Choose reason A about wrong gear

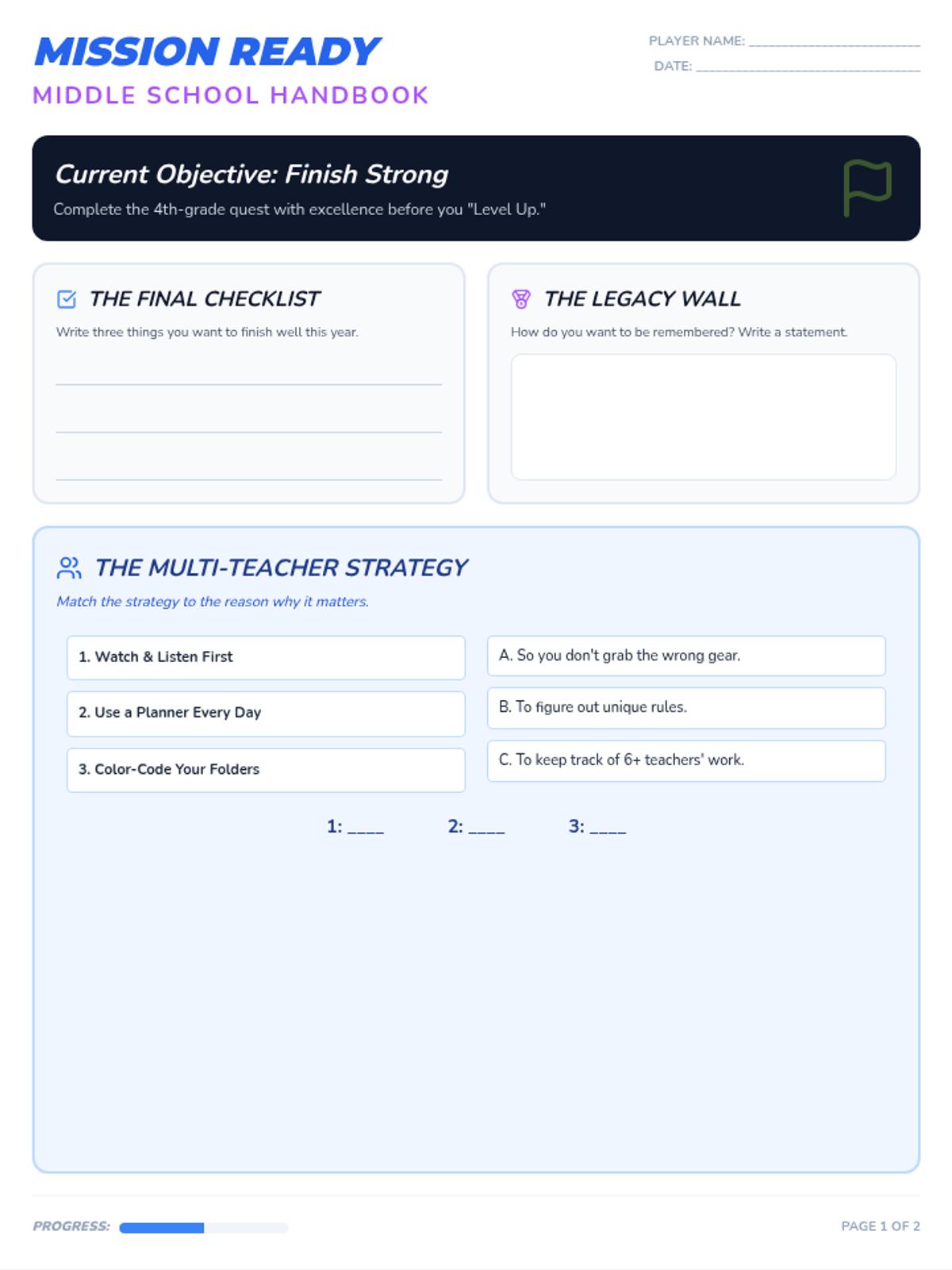686,656
